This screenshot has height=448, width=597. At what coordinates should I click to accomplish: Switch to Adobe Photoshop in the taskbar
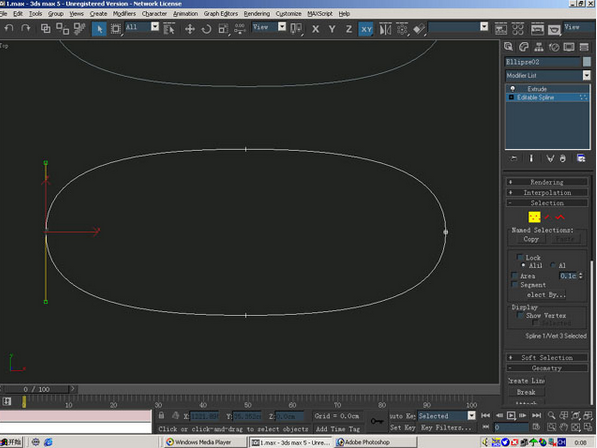click(376, 442)
